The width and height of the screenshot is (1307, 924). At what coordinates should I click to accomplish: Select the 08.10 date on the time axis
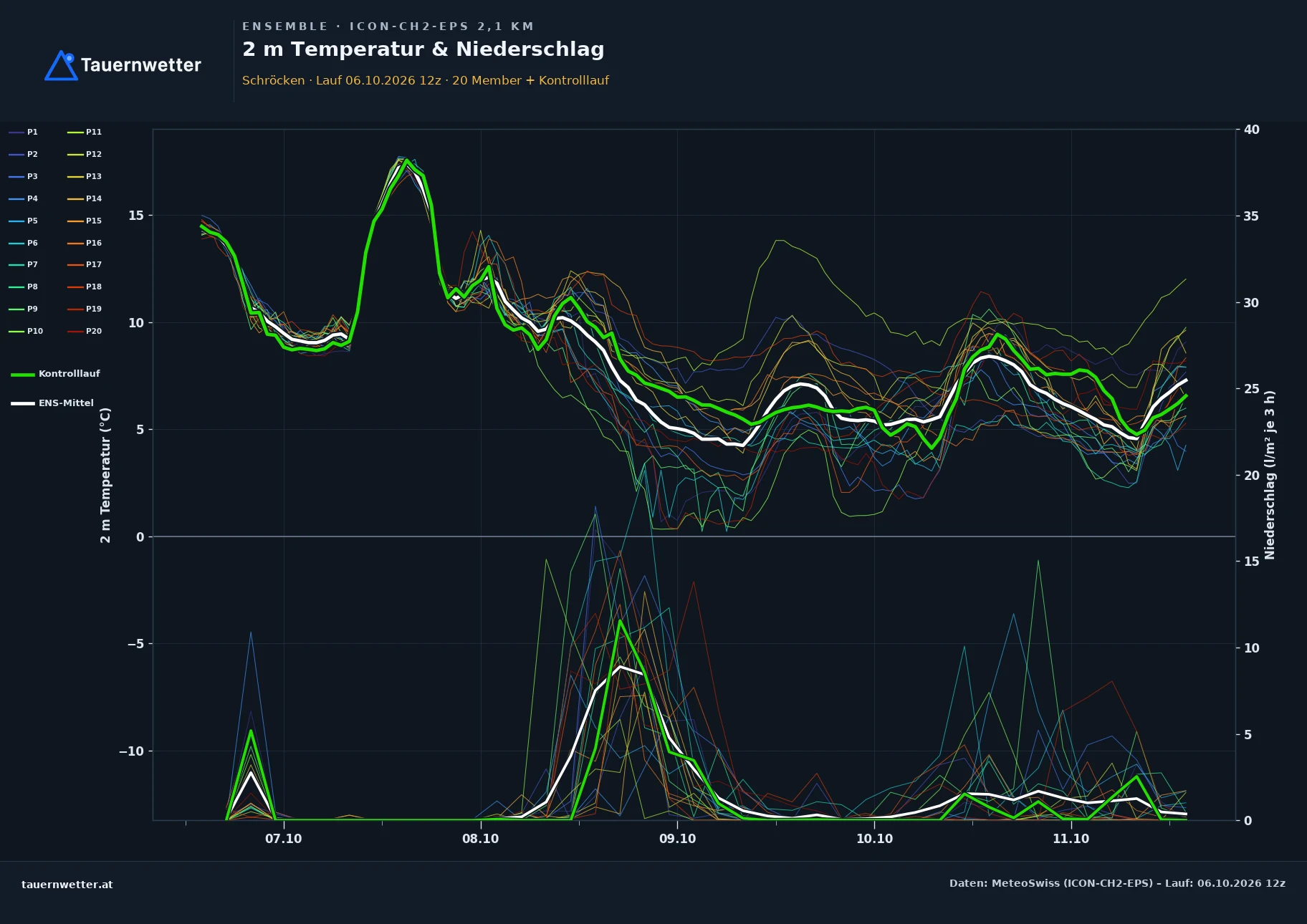(x=481, y=839)
